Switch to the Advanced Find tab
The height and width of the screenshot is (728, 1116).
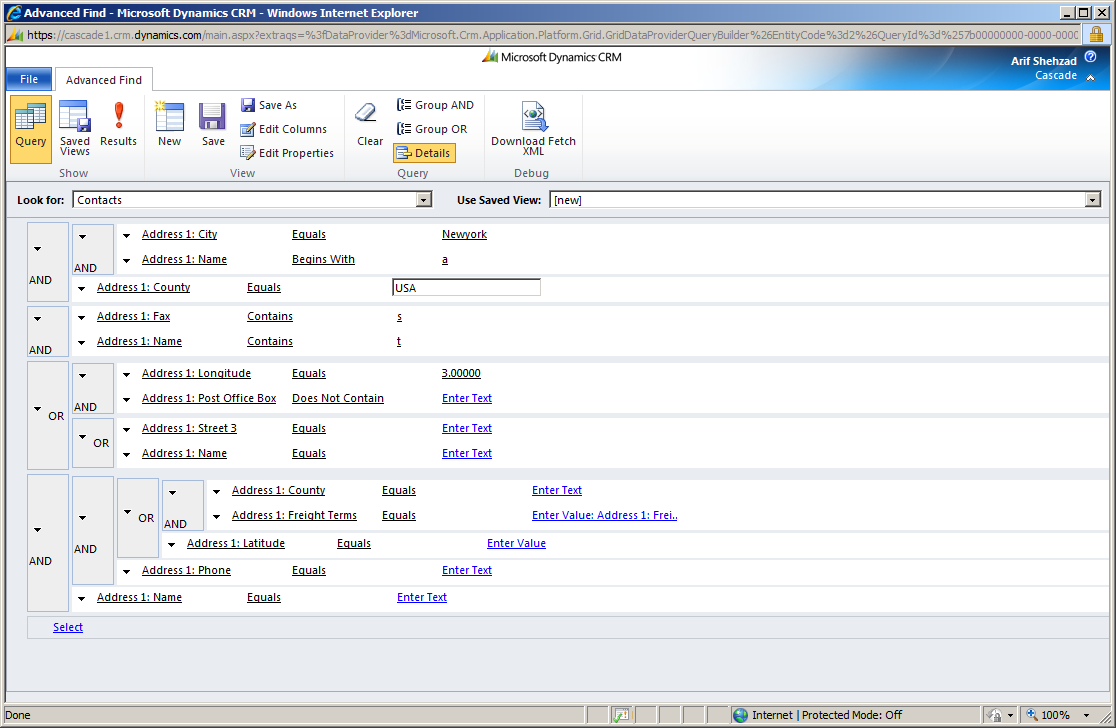coord(104,80)
